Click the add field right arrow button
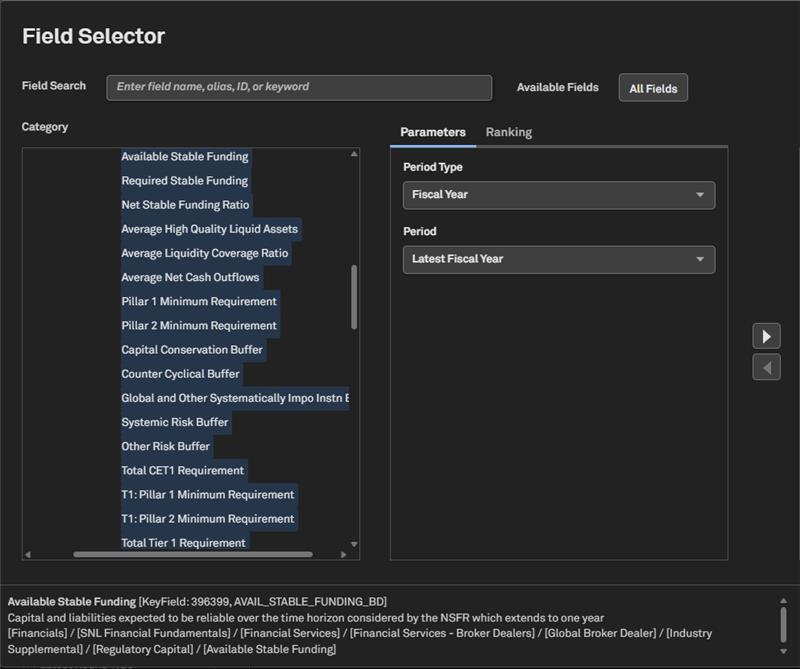Image resolution: width=800 pixels, height=669 pixels. pos(766,335)
